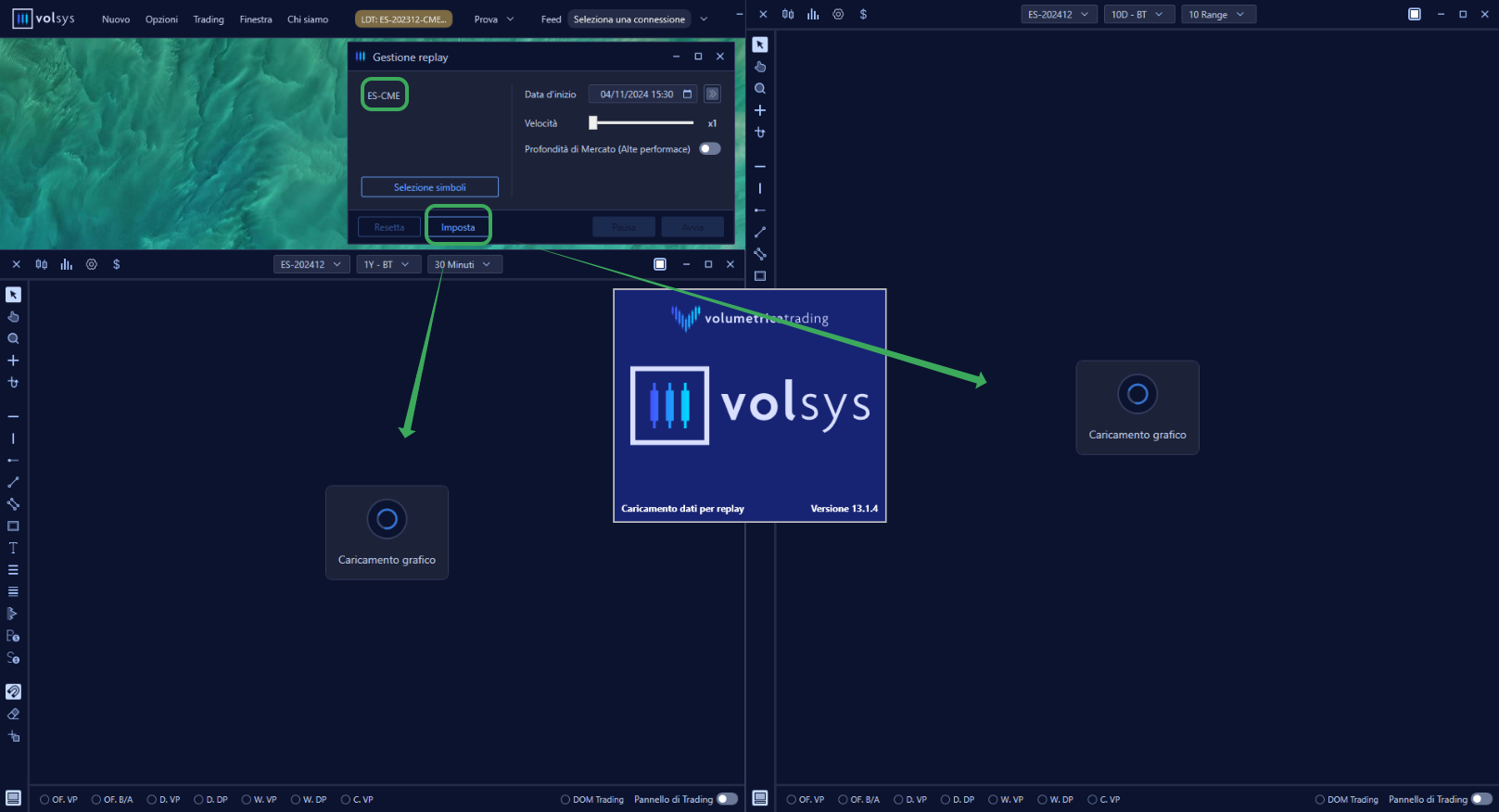This screenshot has width=1499, height=812.
Task: Open Prova workspace dropdown
Action: click(494, 19)
